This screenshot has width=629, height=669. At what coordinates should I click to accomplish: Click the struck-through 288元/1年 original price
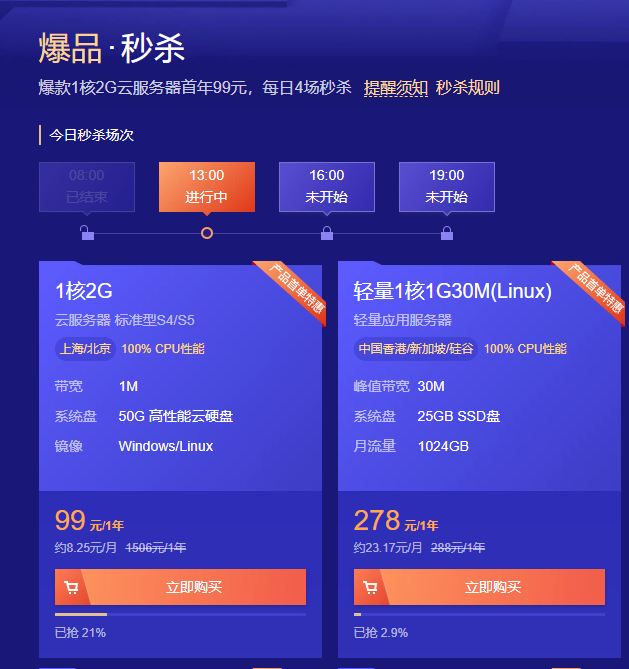click(x=458, y=548)
